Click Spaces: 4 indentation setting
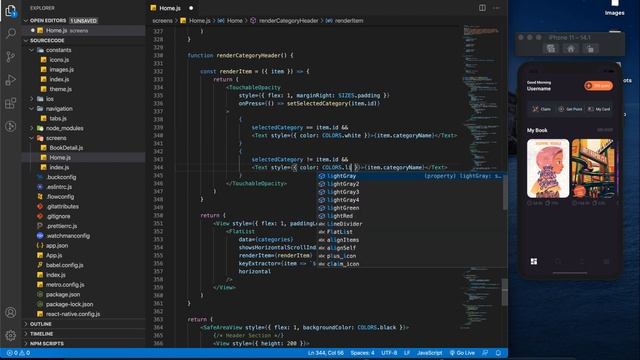The image size is (640, 360). pos(362,353)
